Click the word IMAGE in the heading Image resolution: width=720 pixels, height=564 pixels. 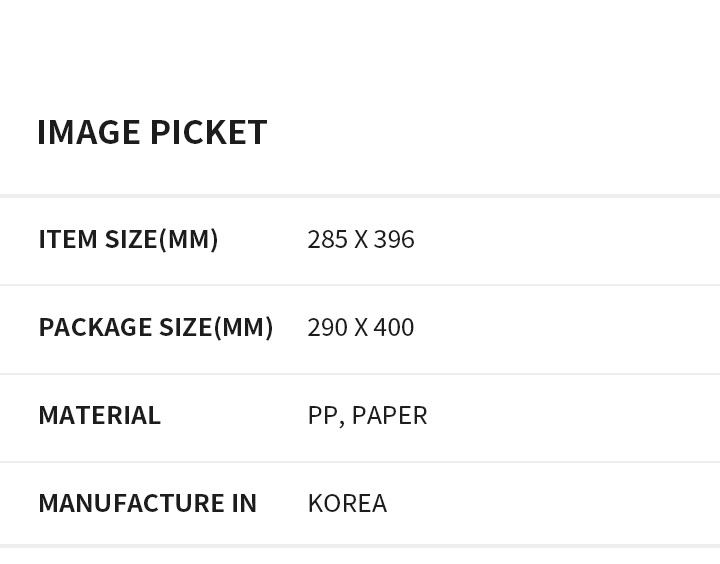89,132
